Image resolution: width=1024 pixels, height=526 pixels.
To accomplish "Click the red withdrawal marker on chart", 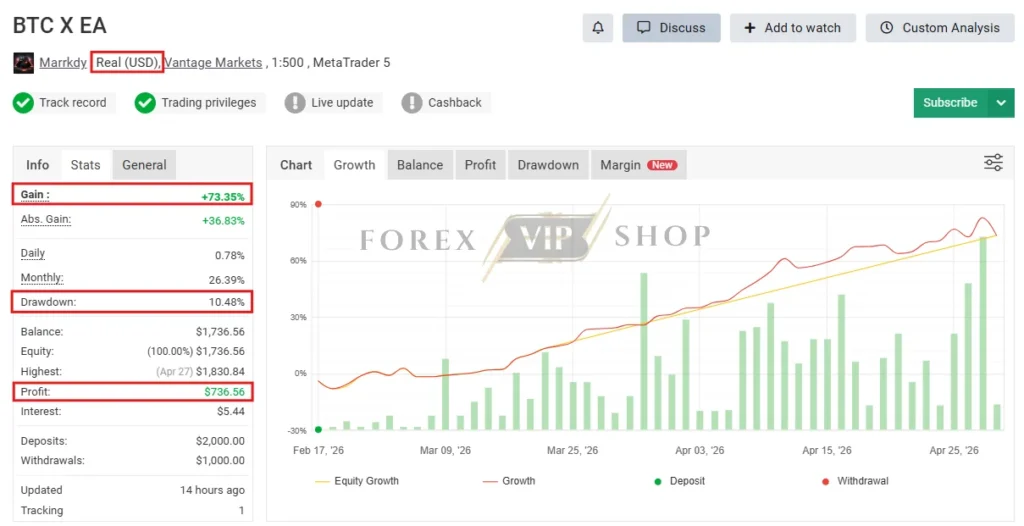I will tap(319, 204).
